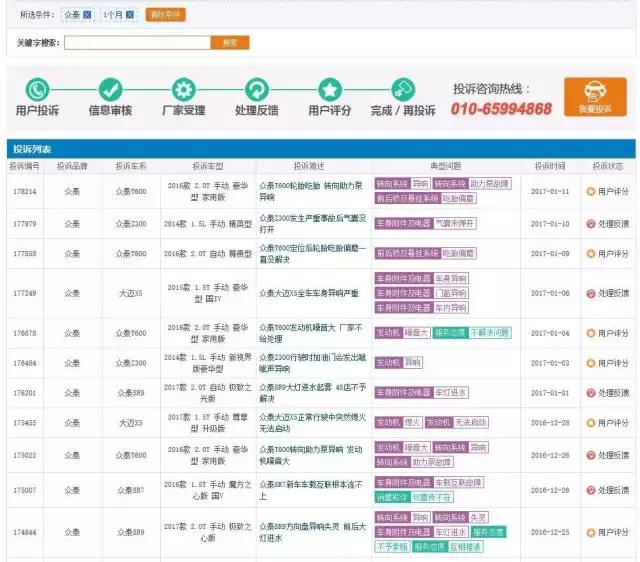Click the 用户投诉 phone step icon
The height and width of the screenshot is (562, 640).
[x=37, y=89]
